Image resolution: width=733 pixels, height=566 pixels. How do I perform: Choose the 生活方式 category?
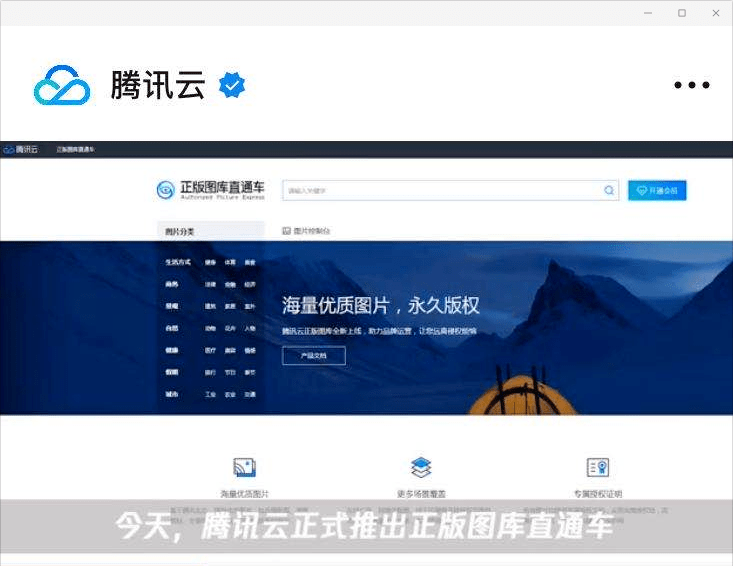pyautogui.click(x=178, y=262)
